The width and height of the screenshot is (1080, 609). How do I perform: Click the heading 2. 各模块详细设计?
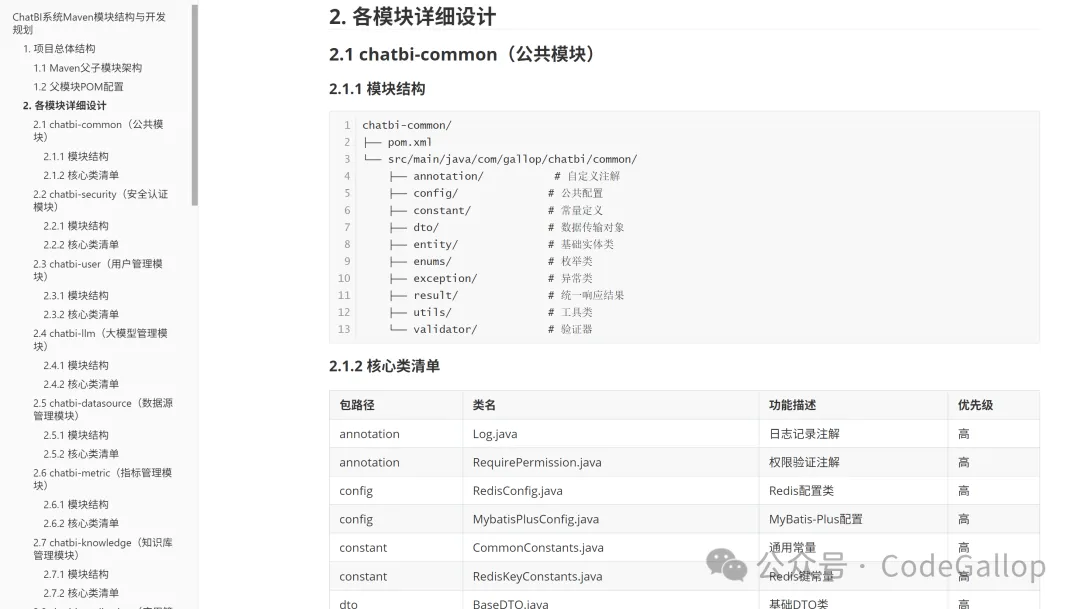click(x=412, y=17)
